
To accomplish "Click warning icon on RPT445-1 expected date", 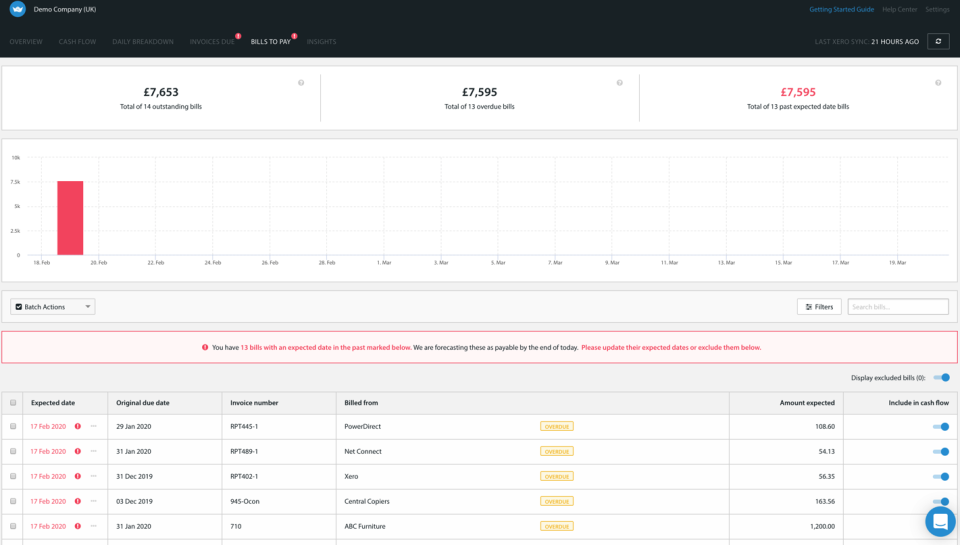I will click(x=78, y=426).
